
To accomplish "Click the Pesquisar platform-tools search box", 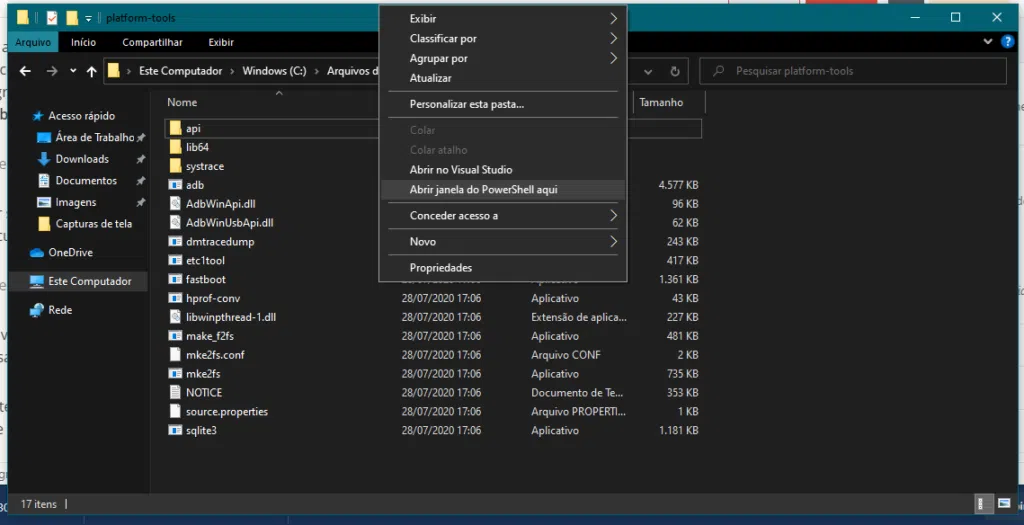I will pos(853,71).
